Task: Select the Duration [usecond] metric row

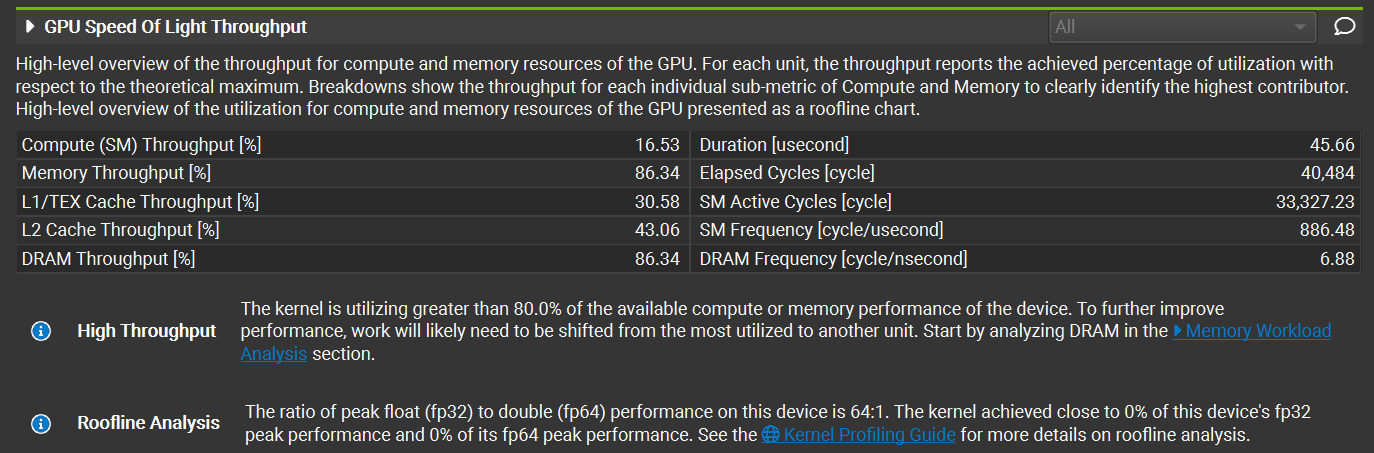Action: pyautogui.click(x=1026, y=145)
